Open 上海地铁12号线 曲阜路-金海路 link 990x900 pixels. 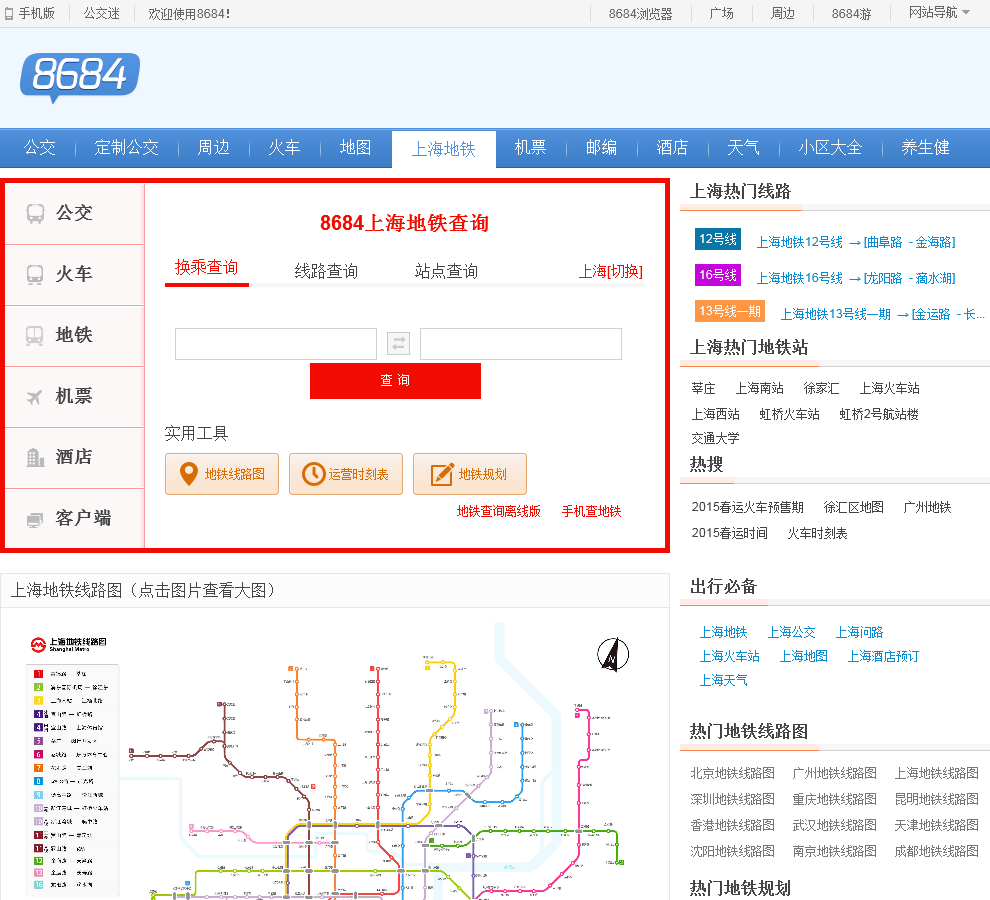[x=856, y=243]
